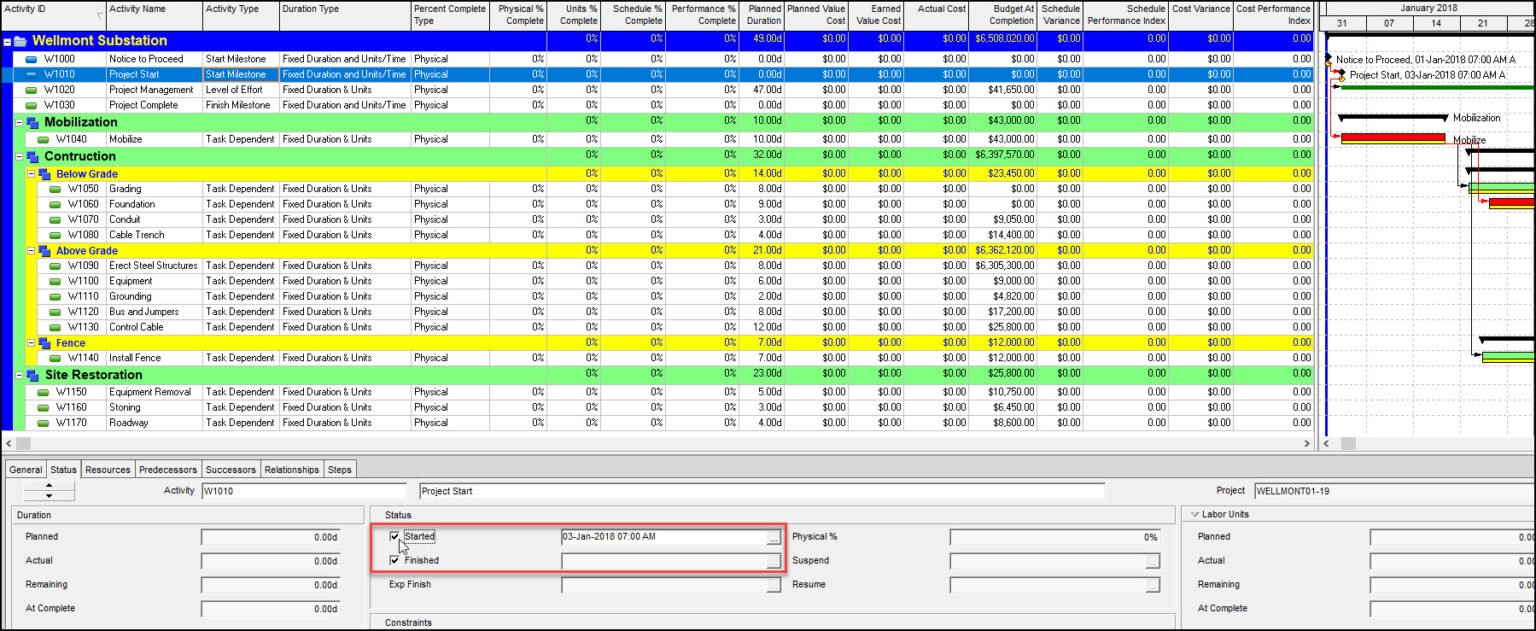Click the Fence WBS icon

pyautogui.click(x=43, y=342)
